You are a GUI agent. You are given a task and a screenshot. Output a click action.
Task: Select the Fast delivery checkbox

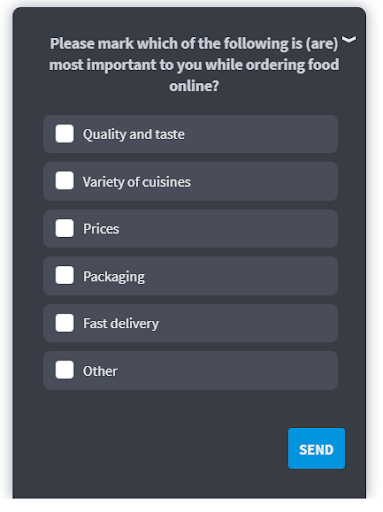pos(65,323)
